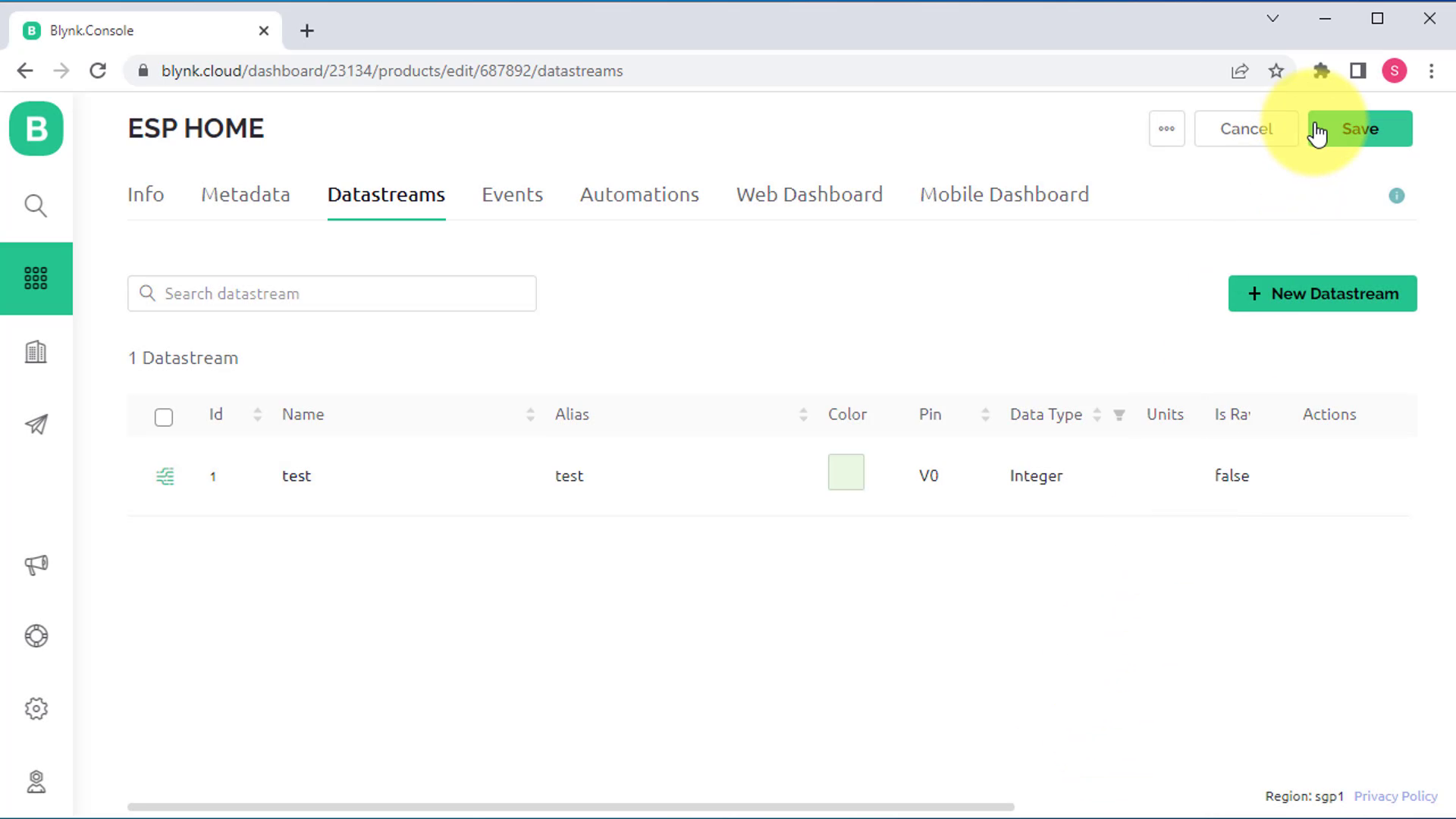Click the 'Region: sgp1' footer text

point(1304,796)
